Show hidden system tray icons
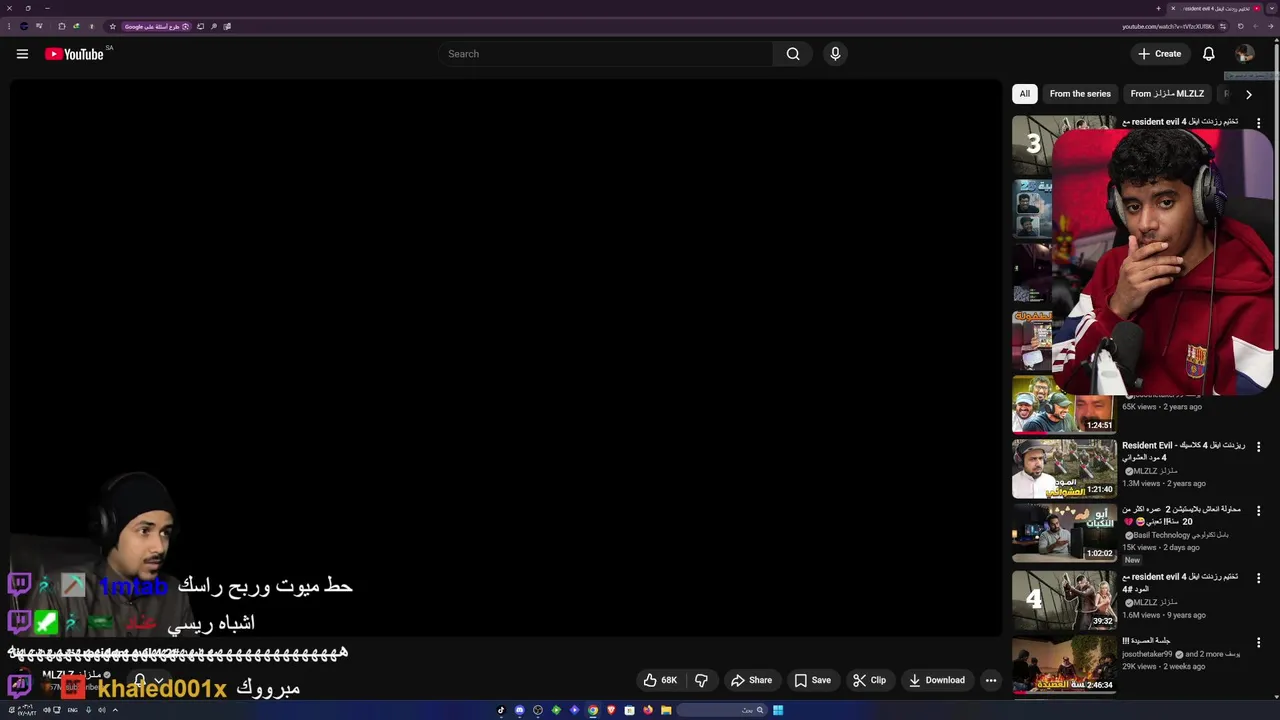Screen dimensions: 1280x720 click(115, 710)
